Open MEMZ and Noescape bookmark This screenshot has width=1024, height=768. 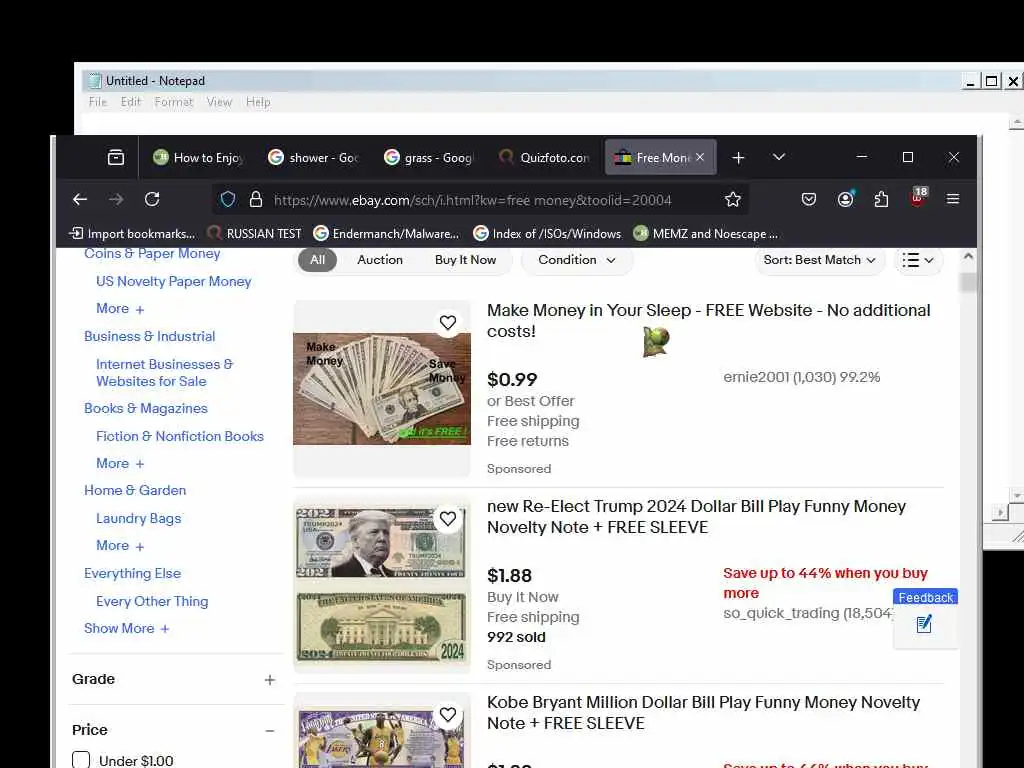[x=706, y=234]
